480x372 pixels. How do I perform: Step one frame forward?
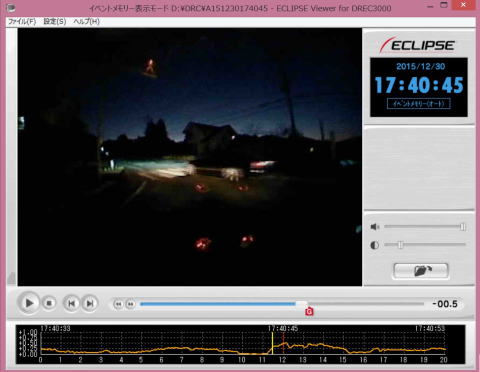(x=131, y=304)
